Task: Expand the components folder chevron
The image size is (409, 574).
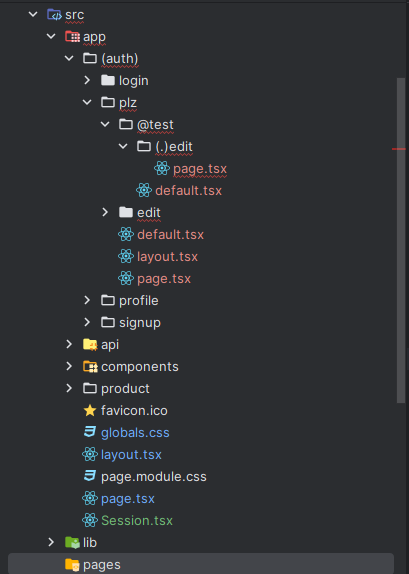Action: [x=69, y=366]
